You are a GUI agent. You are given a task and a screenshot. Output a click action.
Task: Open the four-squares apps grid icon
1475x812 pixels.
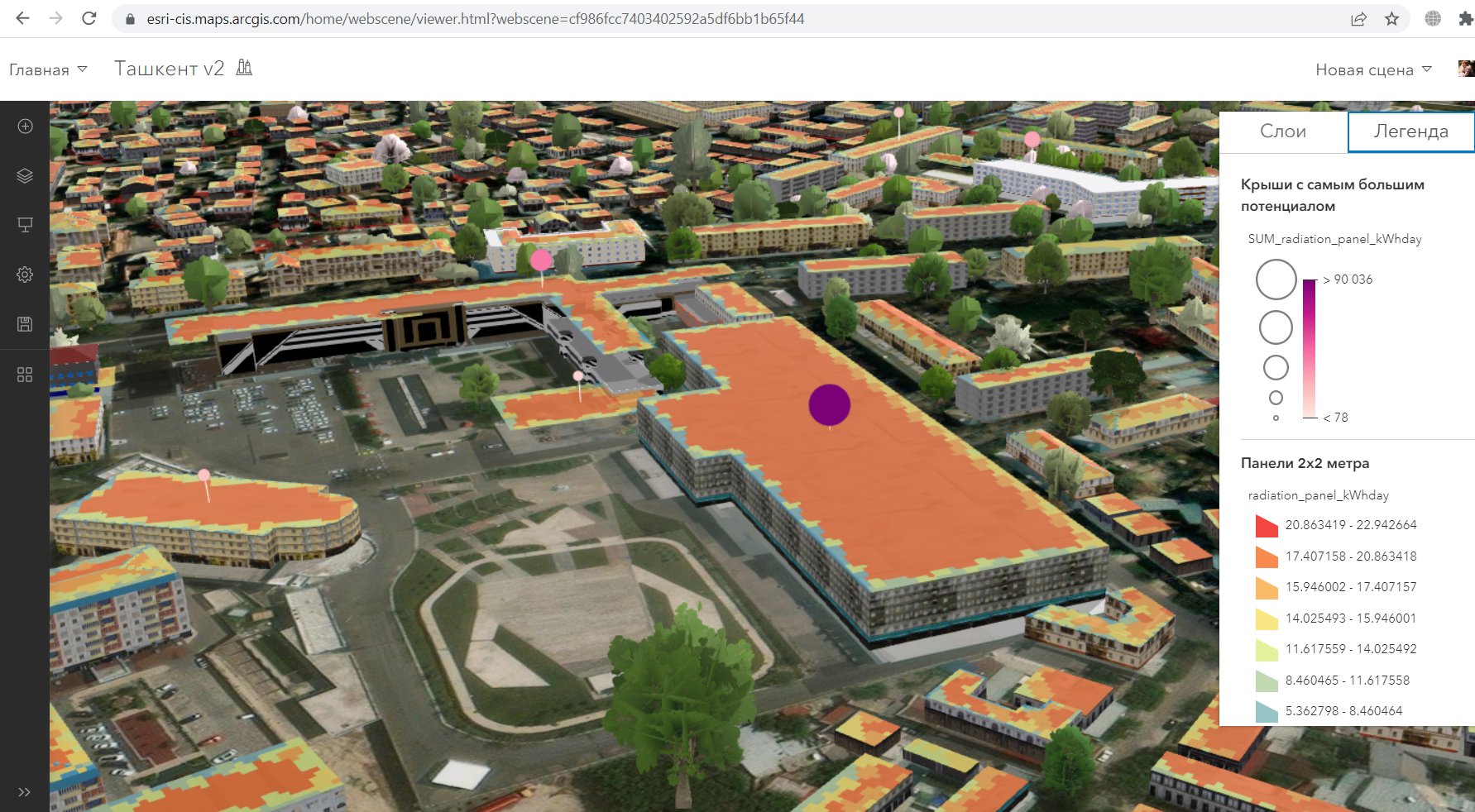25,375
